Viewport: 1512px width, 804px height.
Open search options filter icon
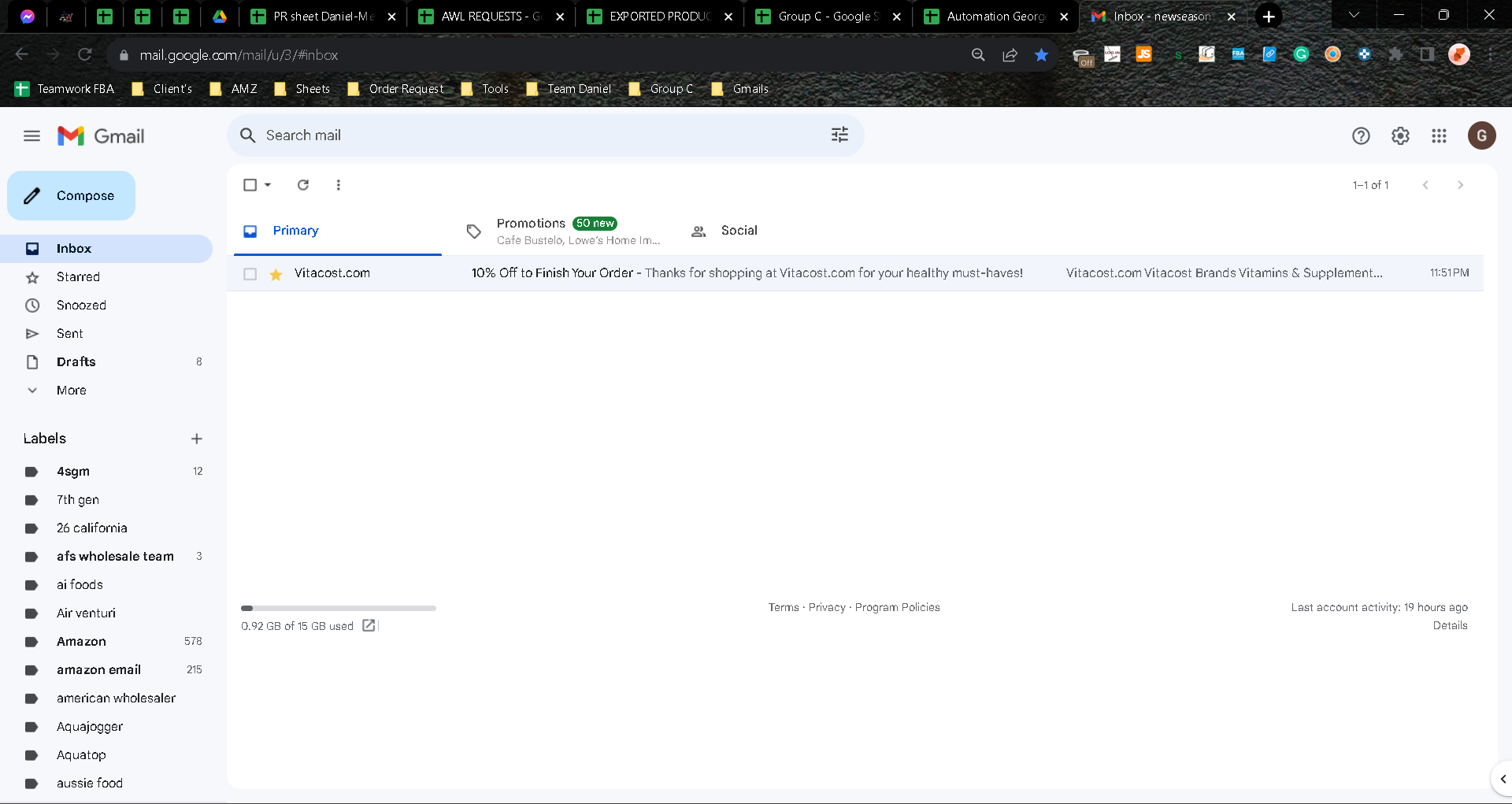839,135
